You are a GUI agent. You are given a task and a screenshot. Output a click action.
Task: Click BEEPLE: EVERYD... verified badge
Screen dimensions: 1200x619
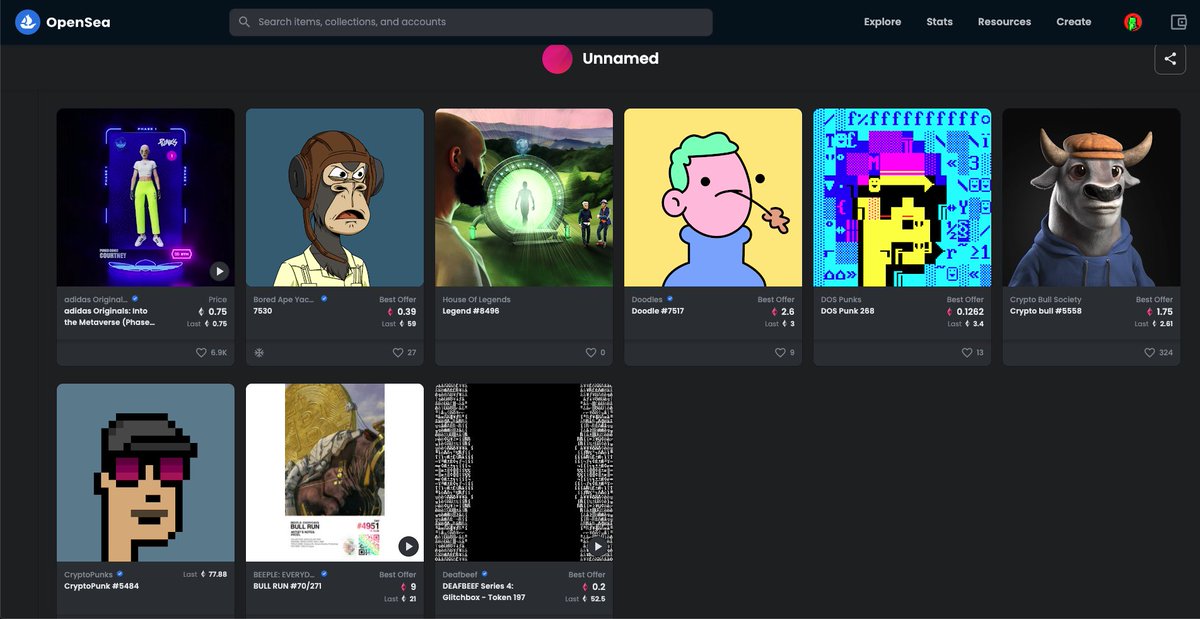(x=324, y=574)
